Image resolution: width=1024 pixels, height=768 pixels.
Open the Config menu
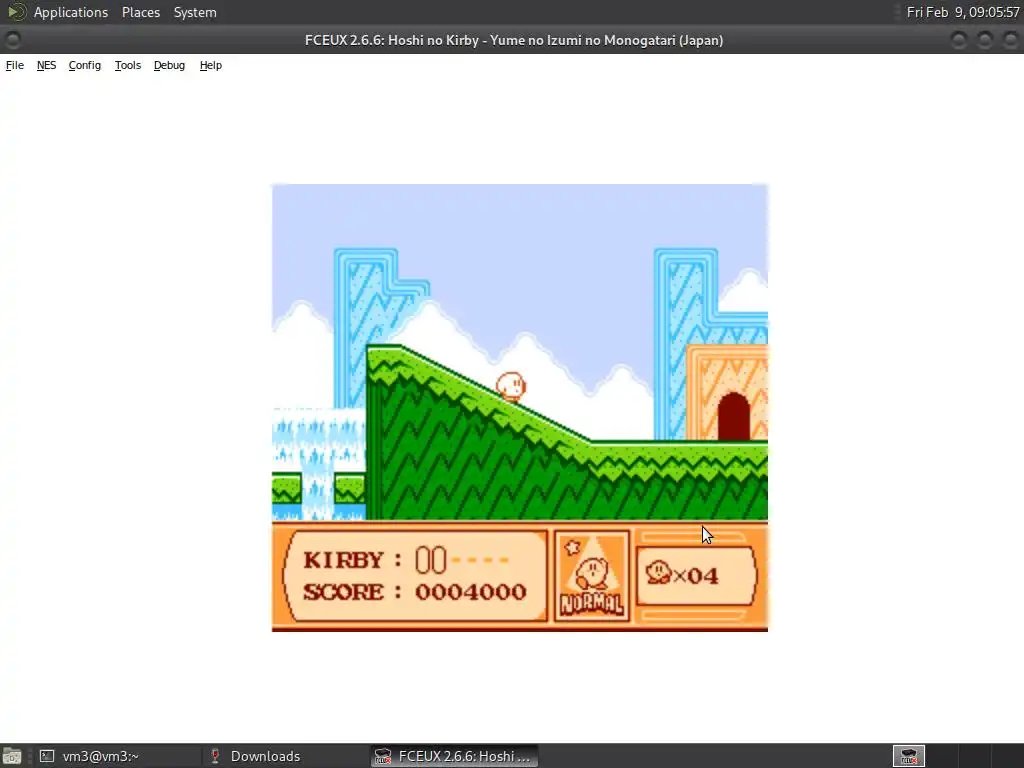point(85,65)
